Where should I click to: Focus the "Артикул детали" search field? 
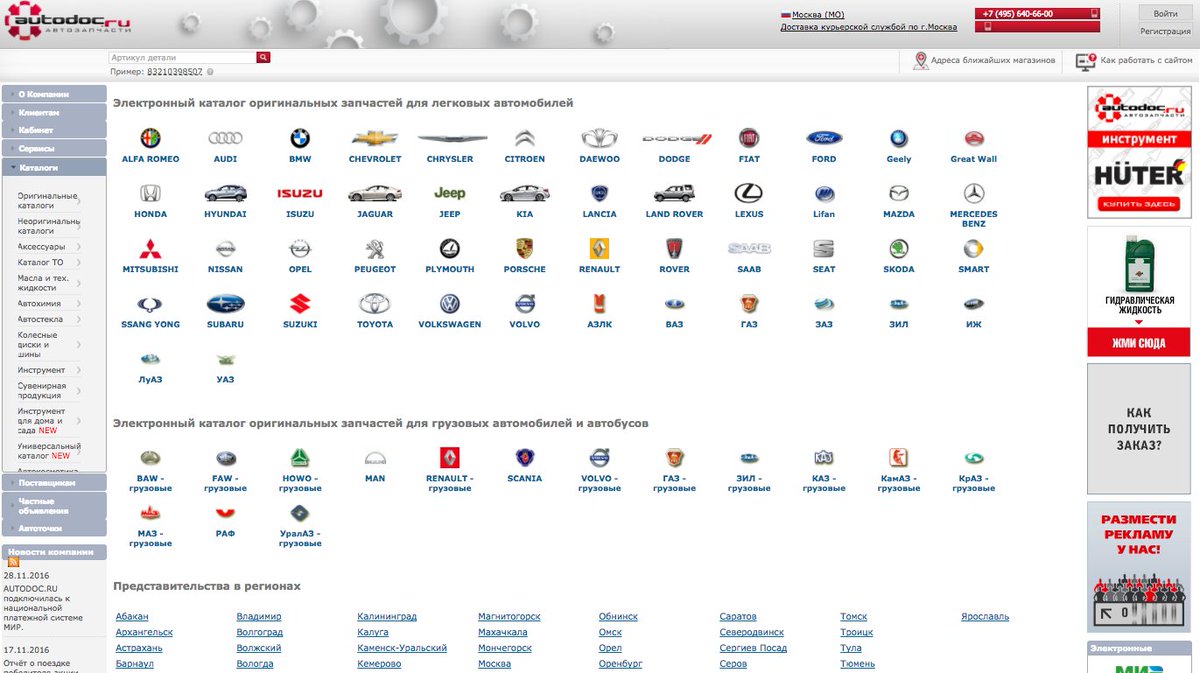click(x=183, y=58)
